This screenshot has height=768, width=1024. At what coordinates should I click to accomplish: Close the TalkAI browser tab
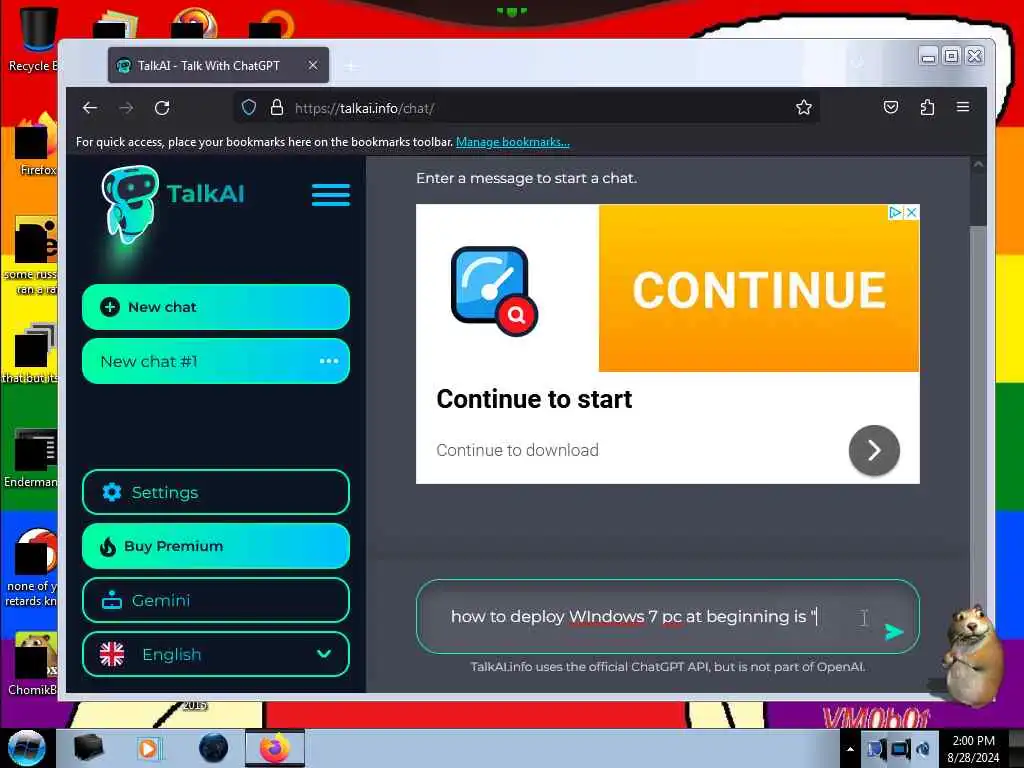pos(313,65)
